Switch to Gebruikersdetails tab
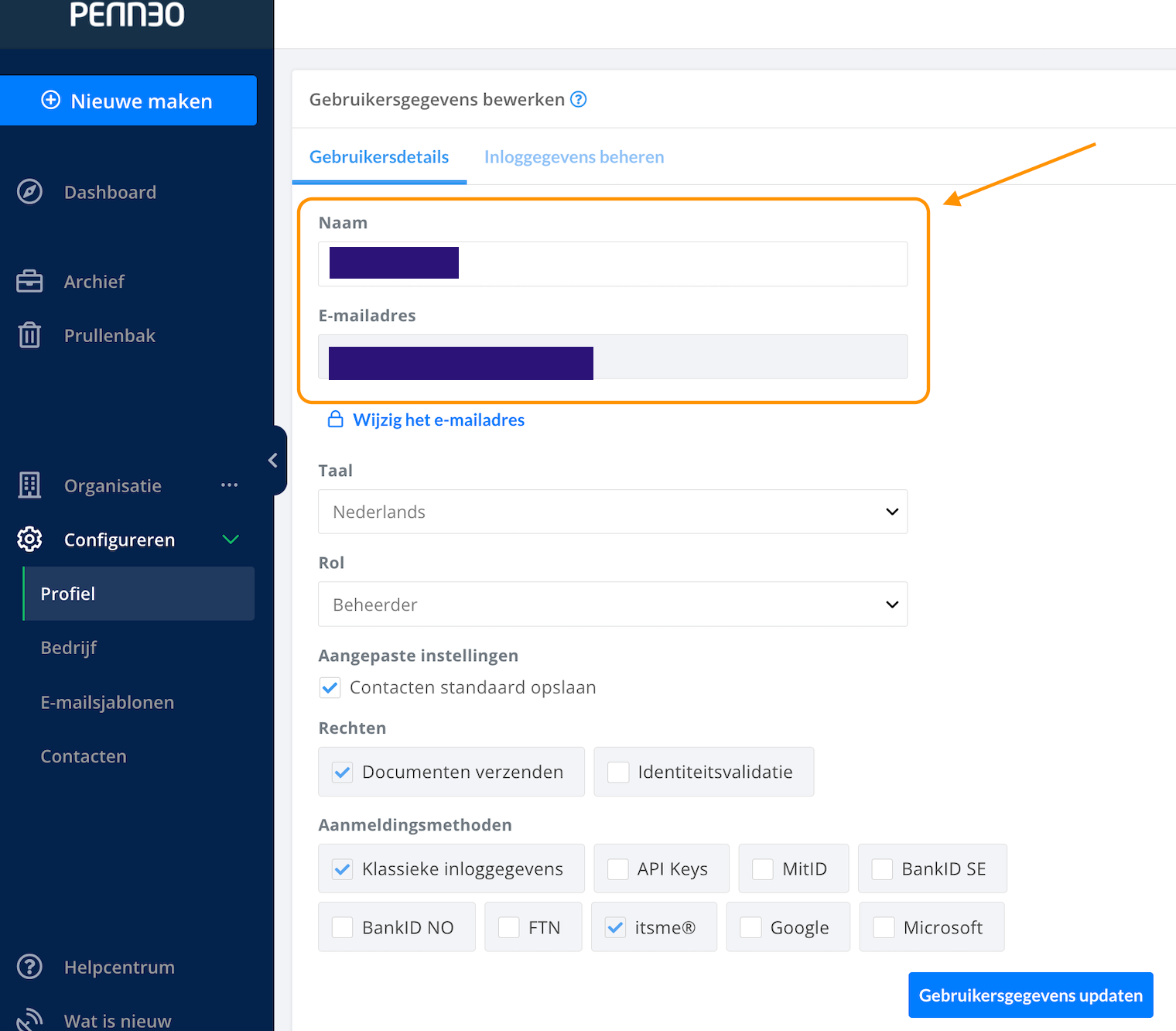 379,156
